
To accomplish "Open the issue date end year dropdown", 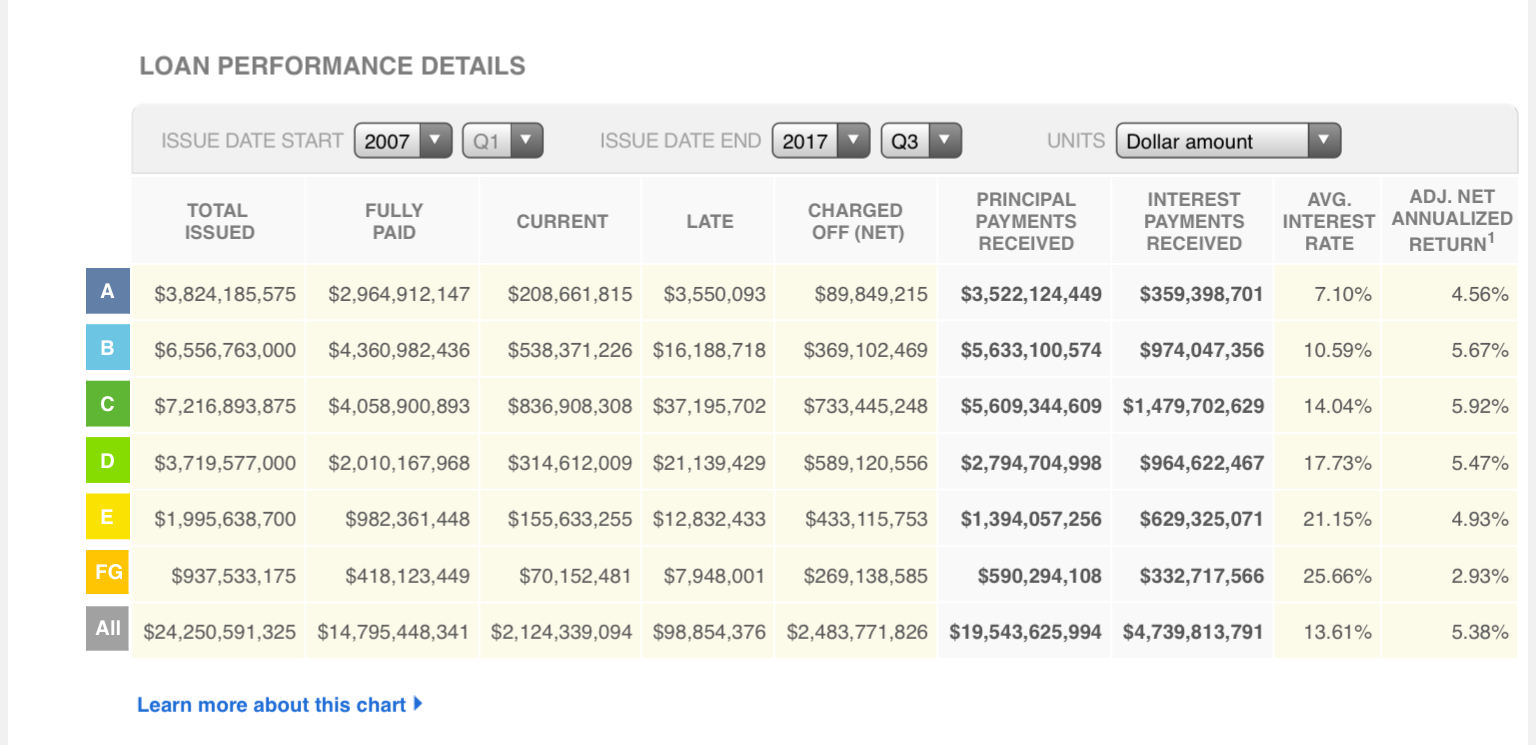I will click(x=820, y=141).
